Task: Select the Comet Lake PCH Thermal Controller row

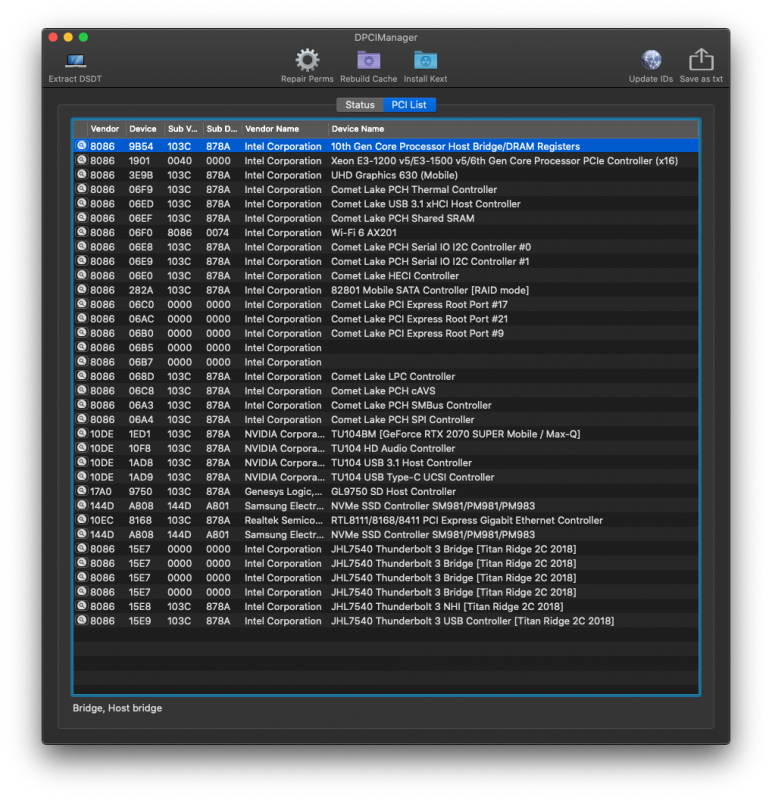Action: (413, 190)
